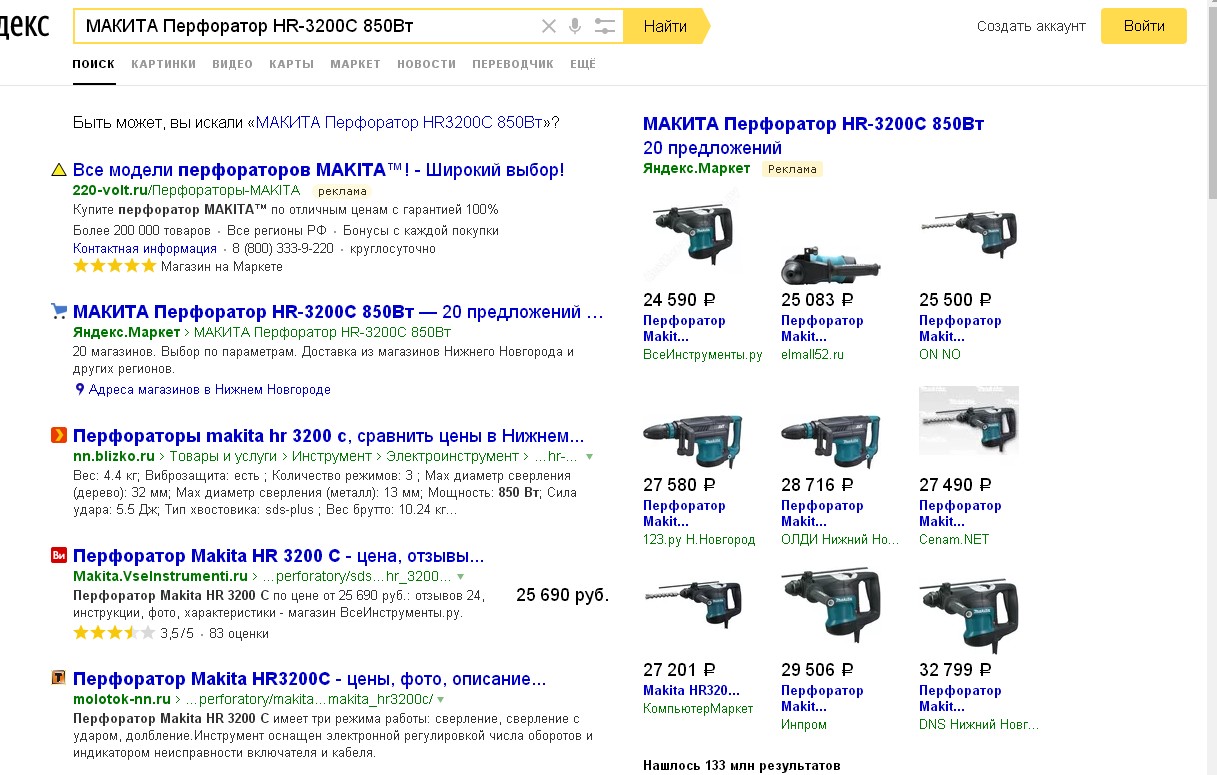Click the shopping cart icon beside Яндекс.Маркет result

pyautogui.click(x=59, y=312)
